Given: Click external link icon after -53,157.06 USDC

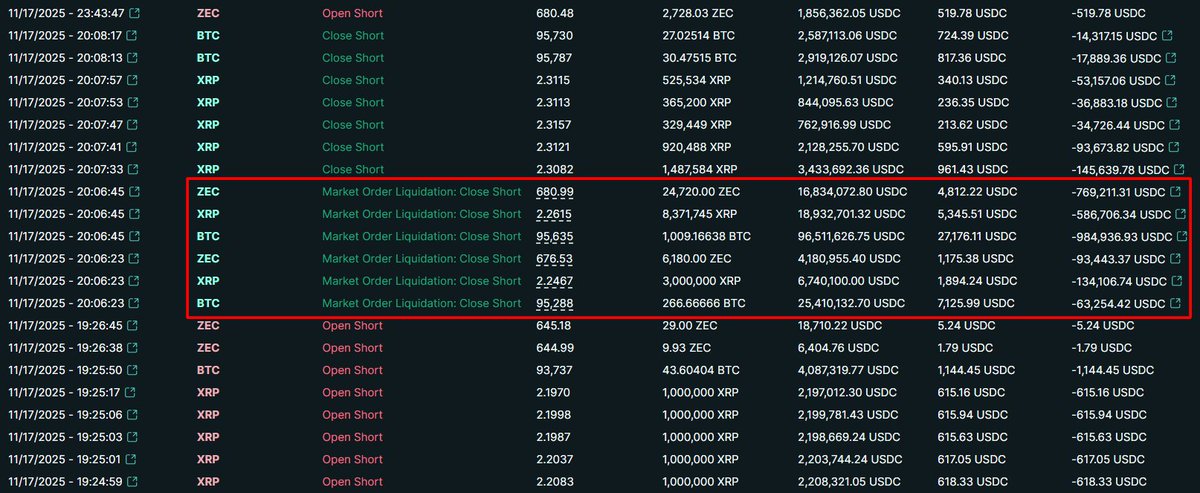Looking at the screenshot, I should (1171, 80).
